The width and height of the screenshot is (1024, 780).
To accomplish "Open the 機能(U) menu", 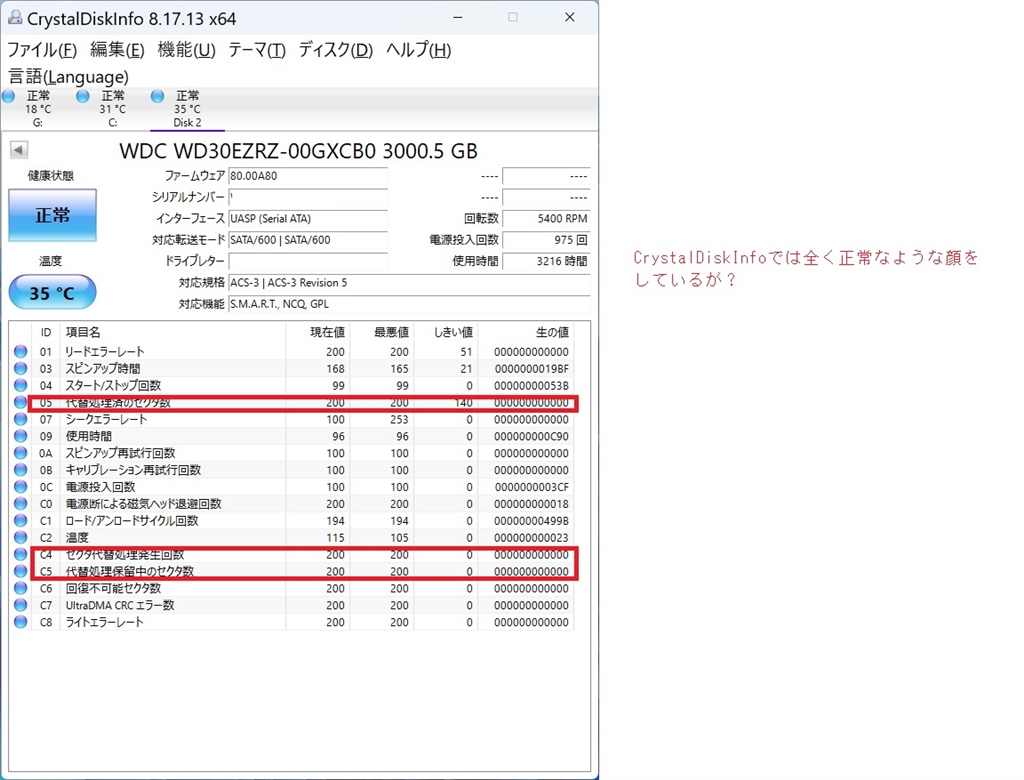I will point(186,50).
